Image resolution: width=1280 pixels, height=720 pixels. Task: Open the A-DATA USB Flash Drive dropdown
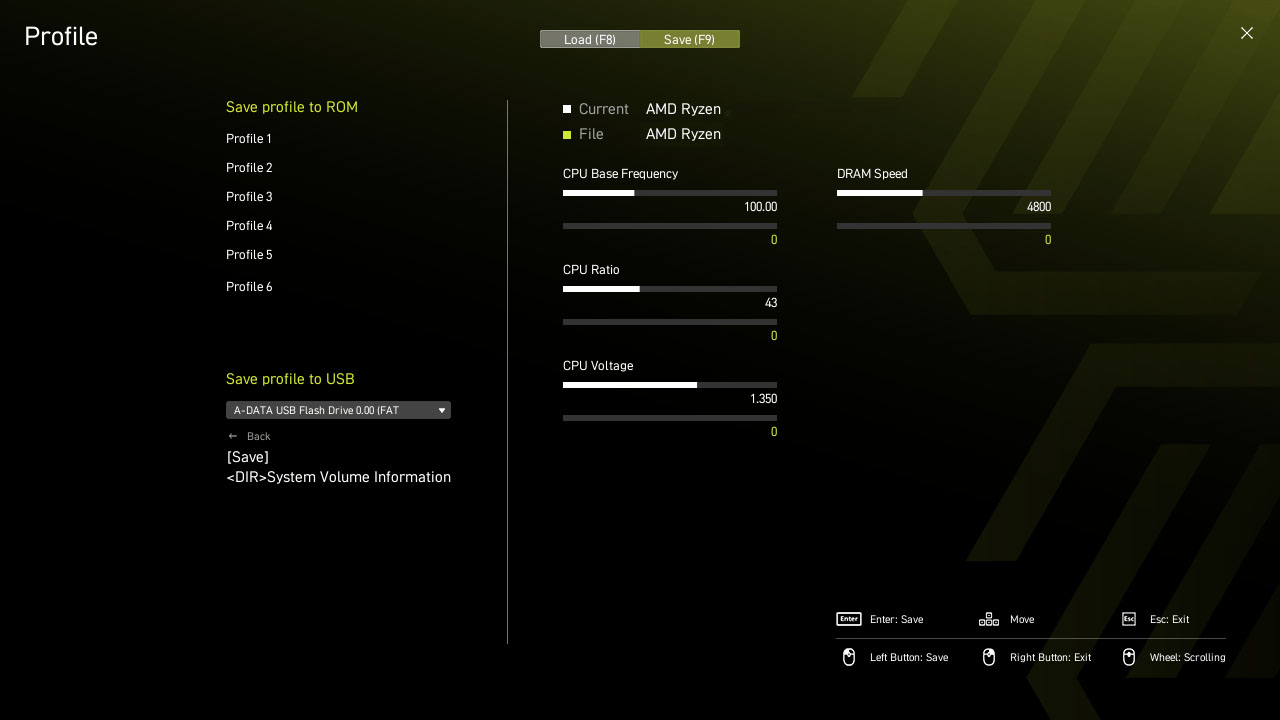[338, 410]
